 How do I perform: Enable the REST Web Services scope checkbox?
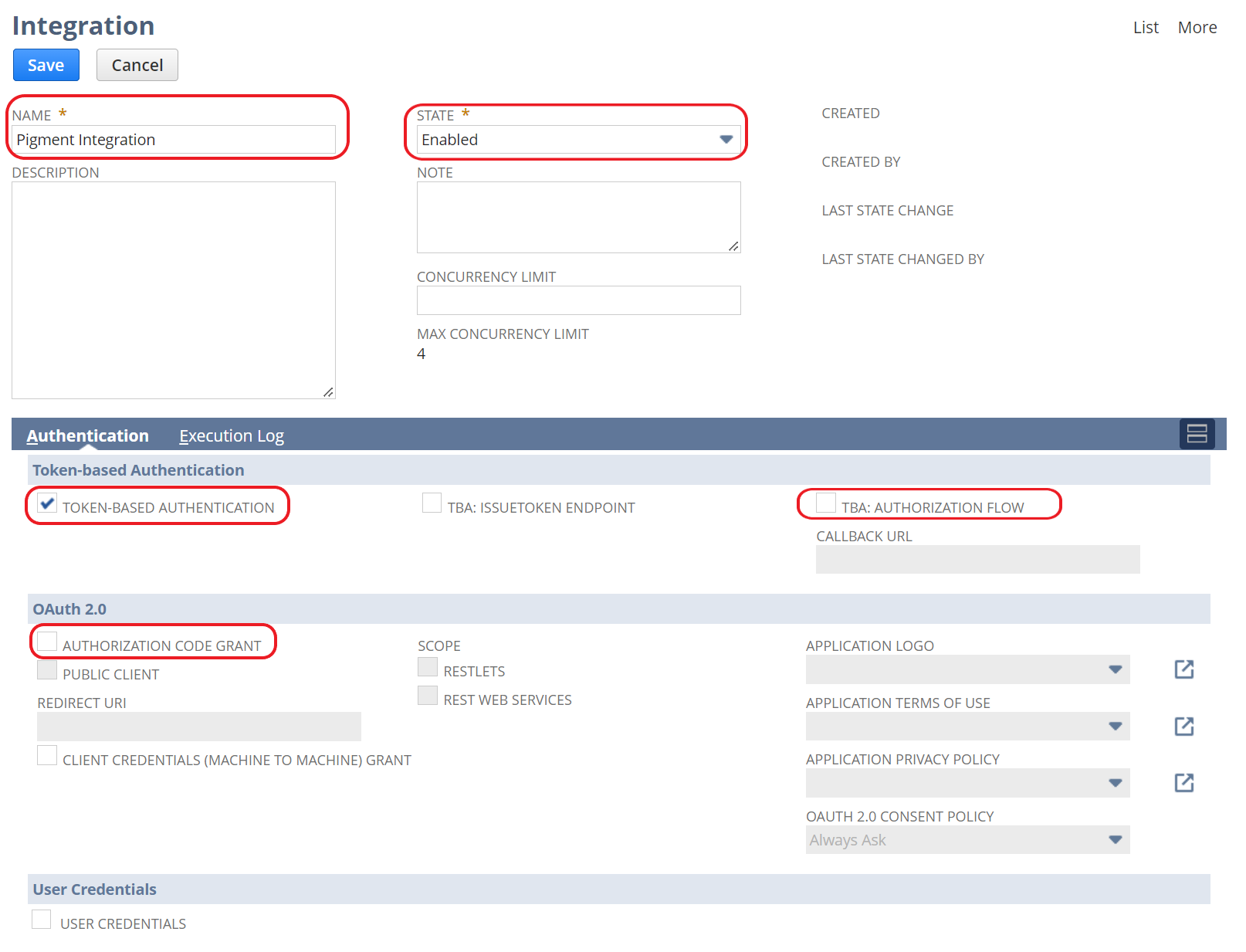coord(428,696)
